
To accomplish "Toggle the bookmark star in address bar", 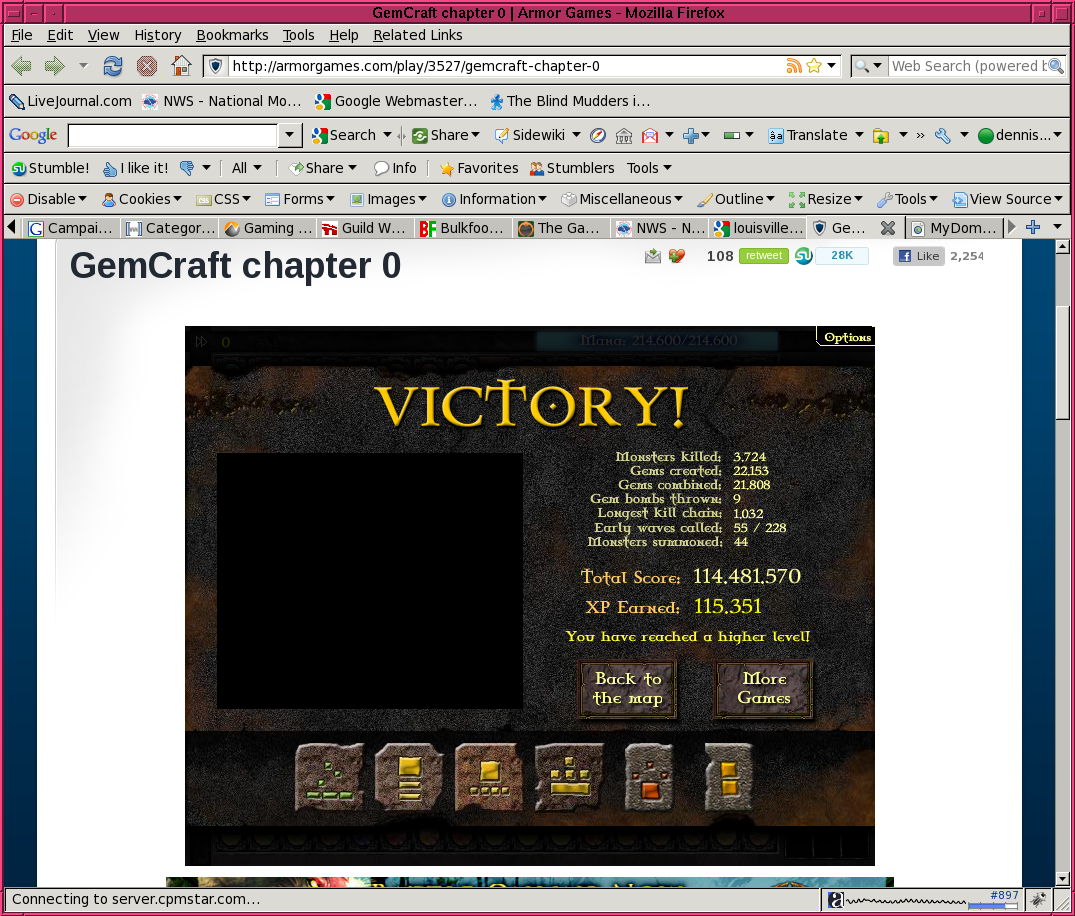I will pos(814,66).
